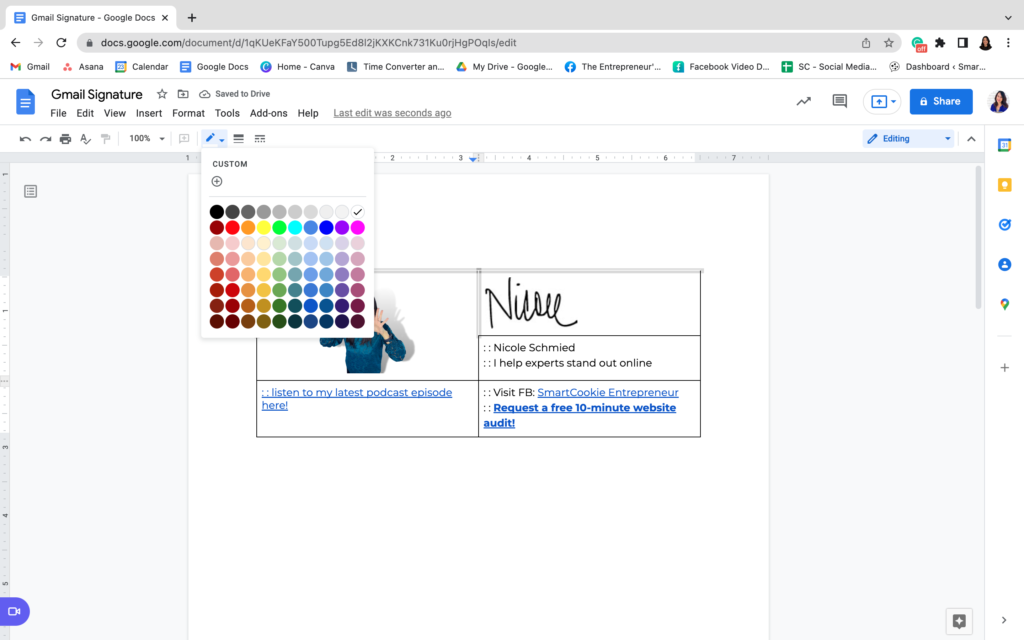Screen dimensions: 1024x640
Task: Open a new browser tab
Action: pos(191,18)
